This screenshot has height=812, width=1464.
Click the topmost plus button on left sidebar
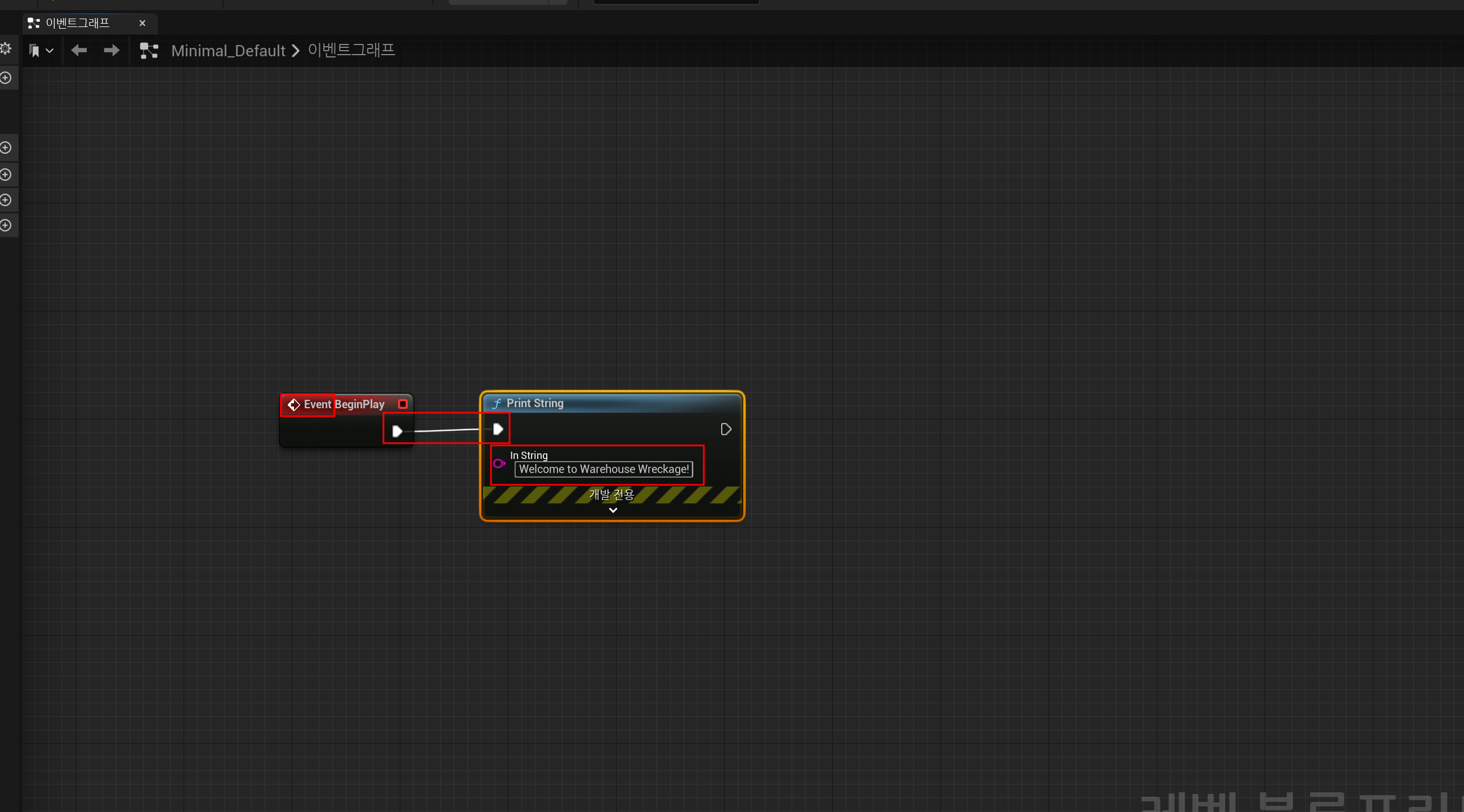tap(6, 78)
